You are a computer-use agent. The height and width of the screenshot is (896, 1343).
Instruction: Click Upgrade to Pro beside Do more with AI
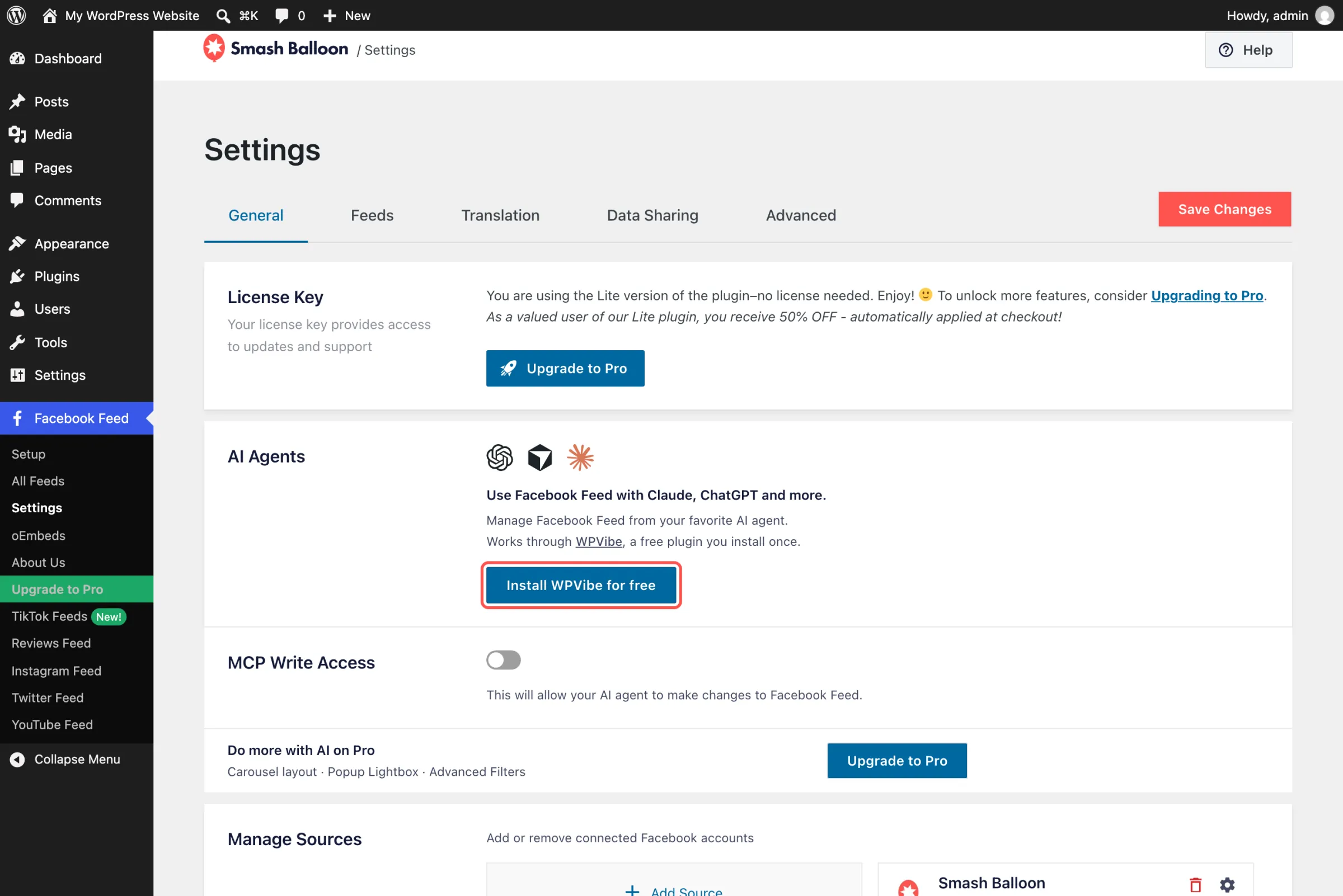pos(896,761)
